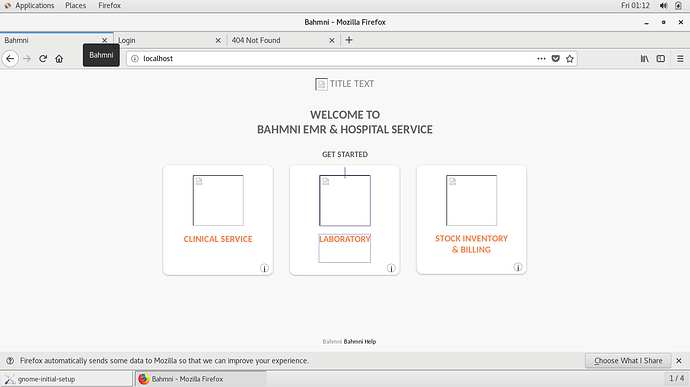Go back to the previous page
Image resolution: width=690 pixels, height=387 pixels.
10,59
